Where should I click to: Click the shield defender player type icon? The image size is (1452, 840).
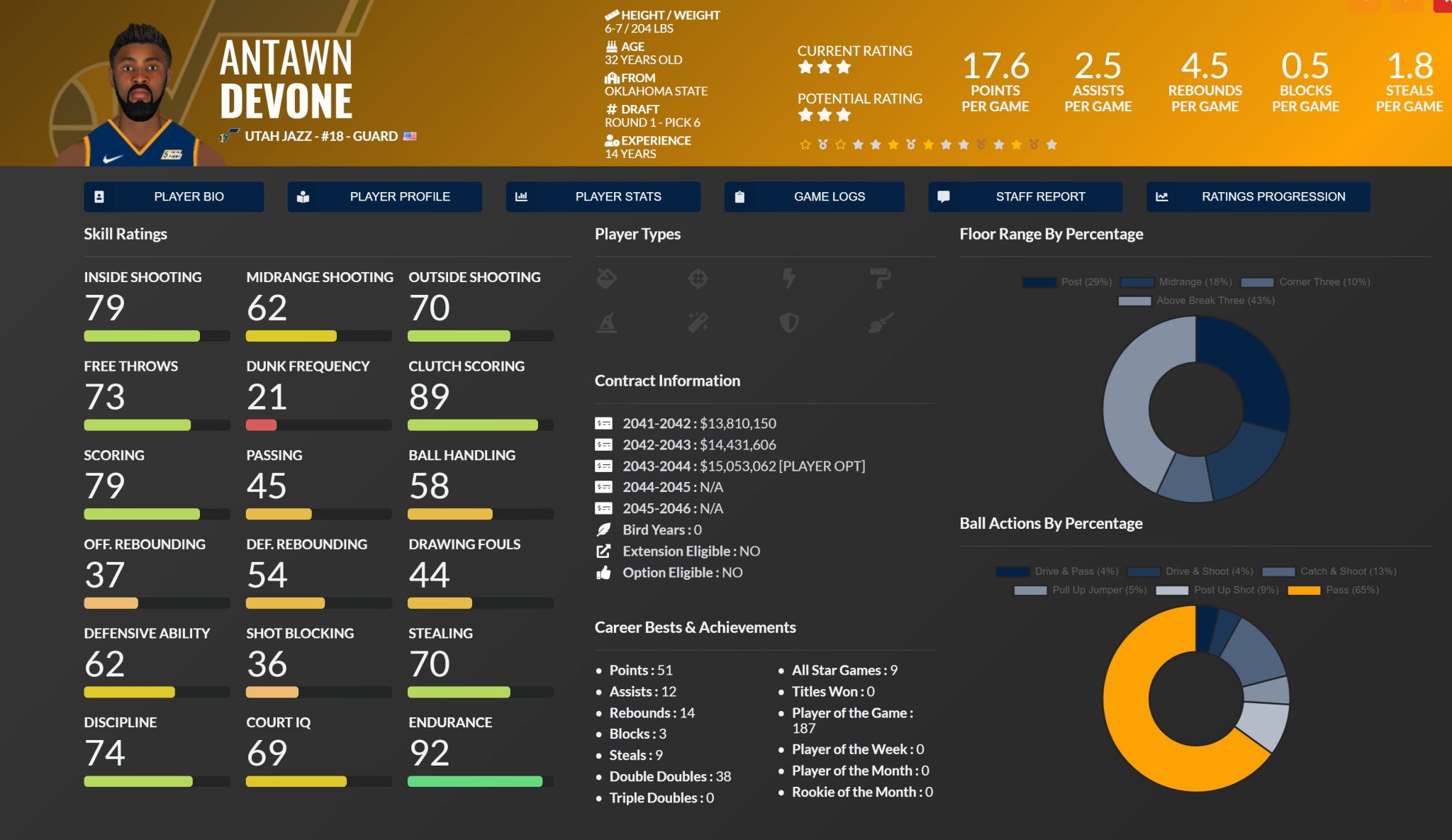point(788,323)
